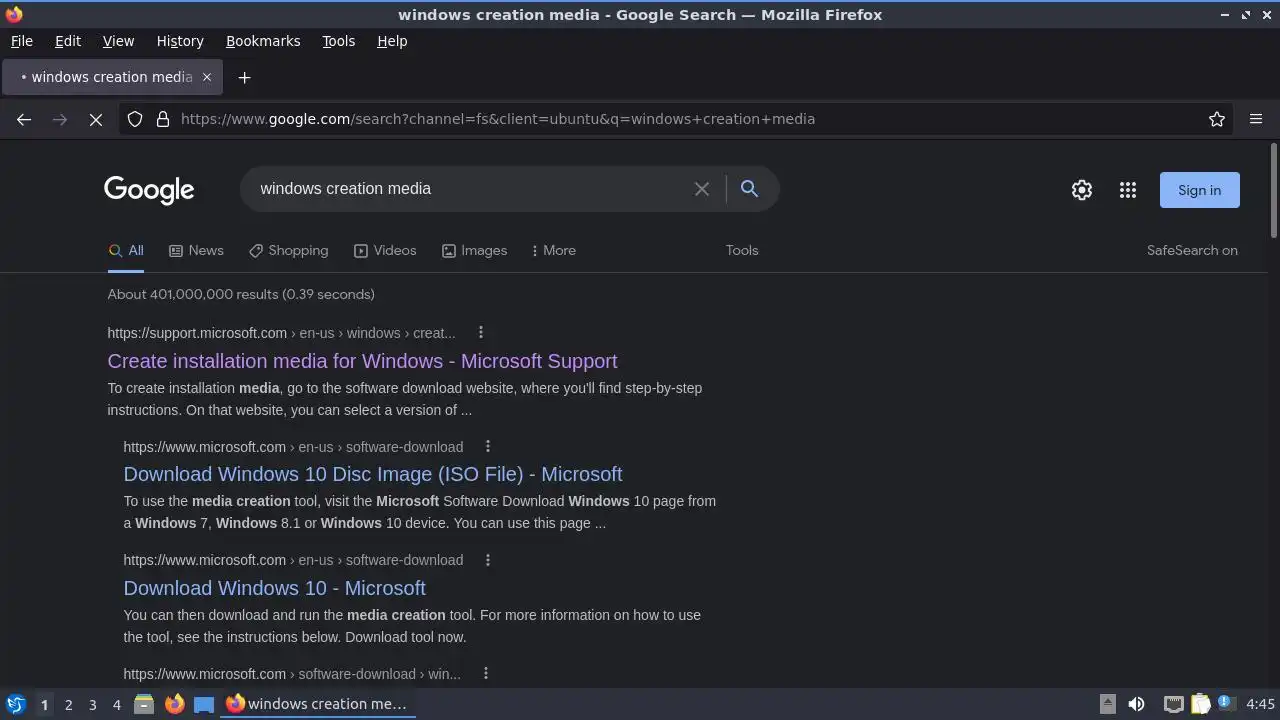Click the About 401,000,000 results text
1280x720 pixels.
(x=241, y=294)
